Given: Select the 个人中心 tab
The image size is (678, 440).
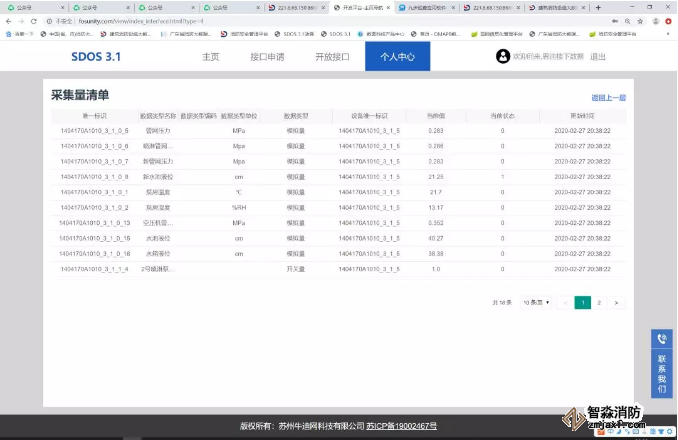Looking at the screenshot, I should coord(397,57).
